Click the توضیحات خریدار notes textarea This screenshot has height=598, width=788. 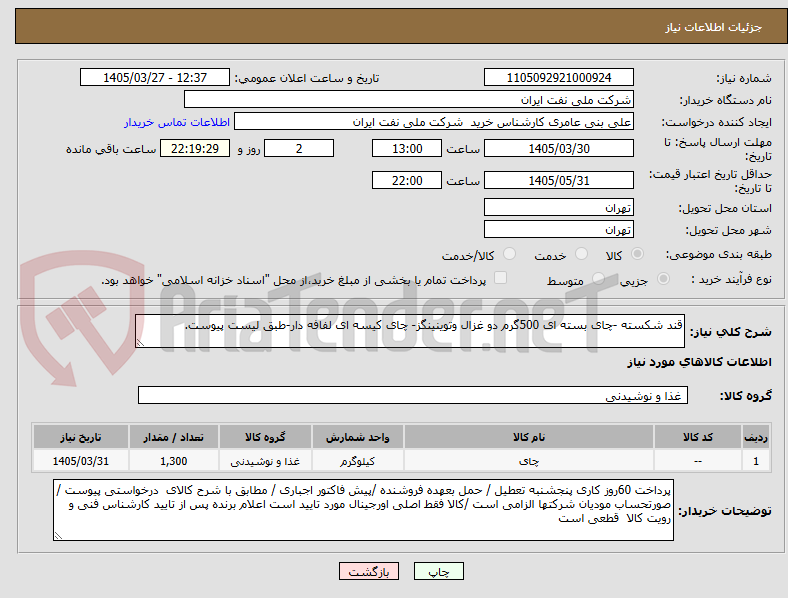[x=363, y=510]
